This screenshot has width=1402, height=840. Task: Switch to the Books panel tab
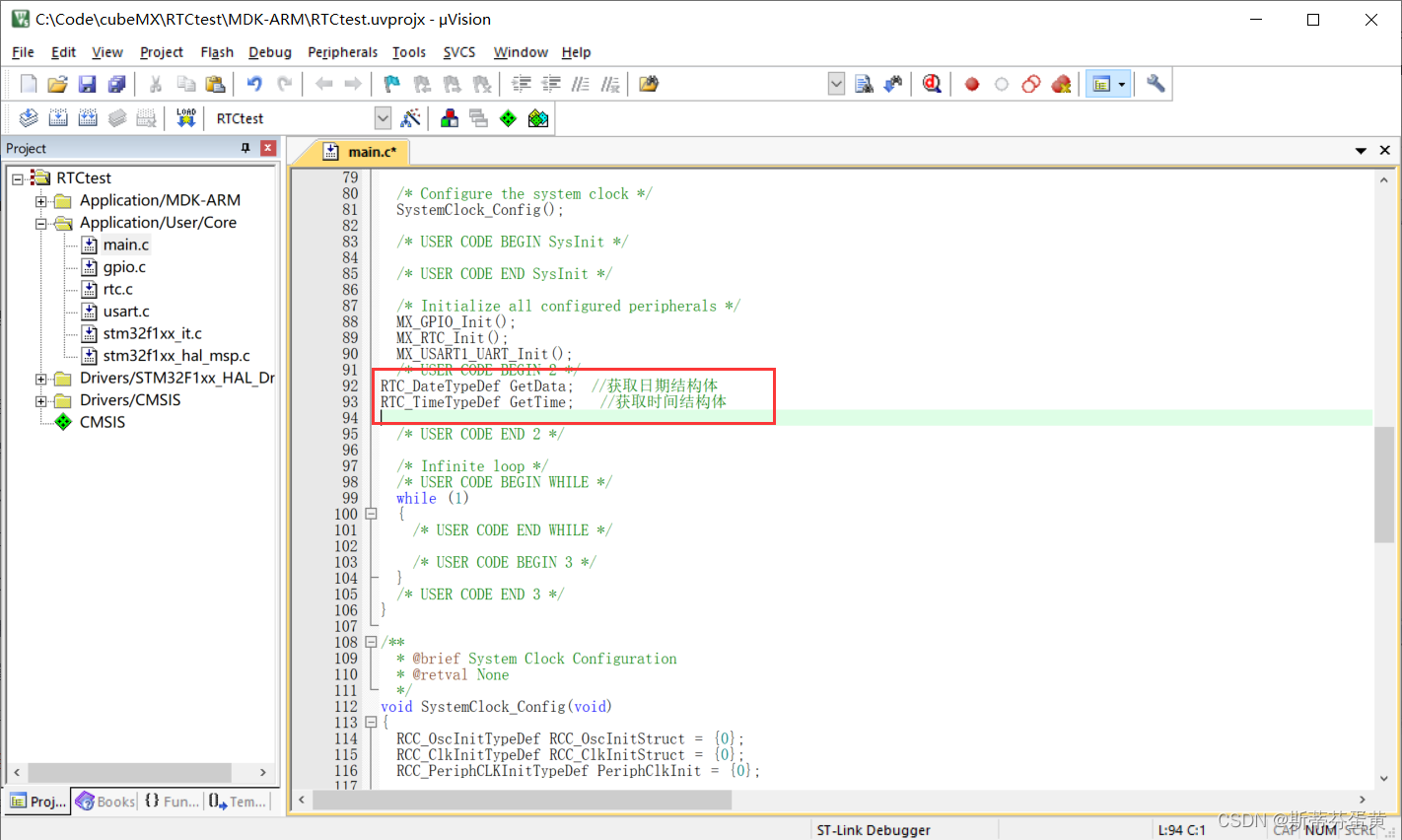[x=105, y=802]
